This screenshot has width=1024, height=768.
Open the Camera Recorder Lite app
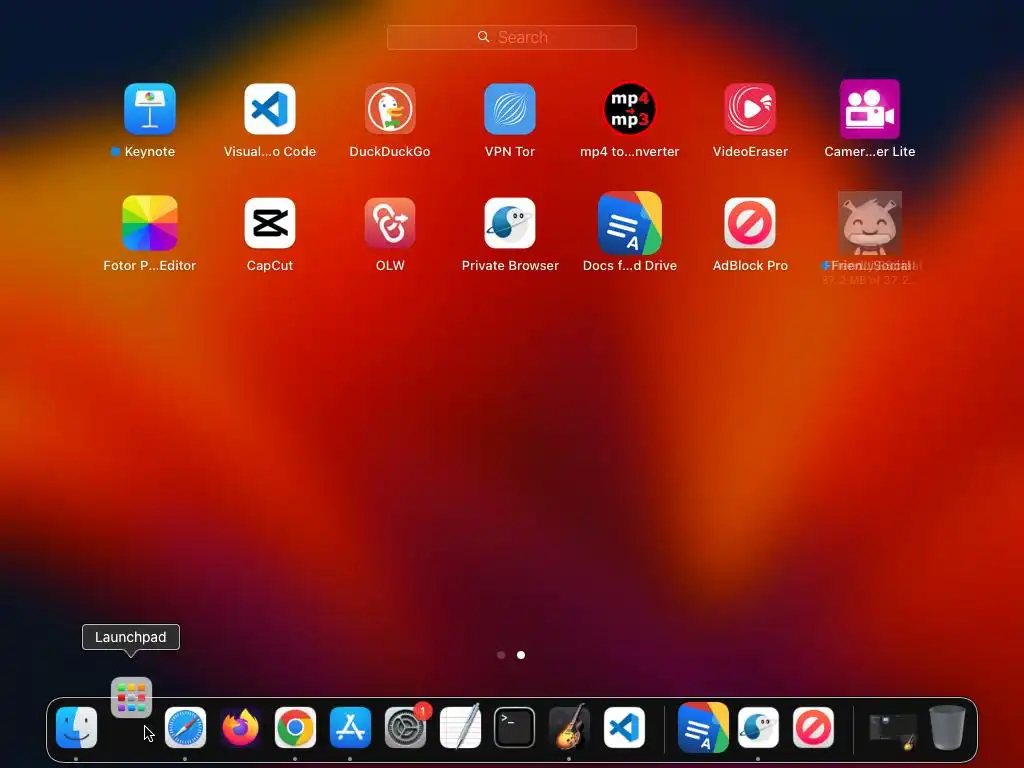[x=870, y=109]
